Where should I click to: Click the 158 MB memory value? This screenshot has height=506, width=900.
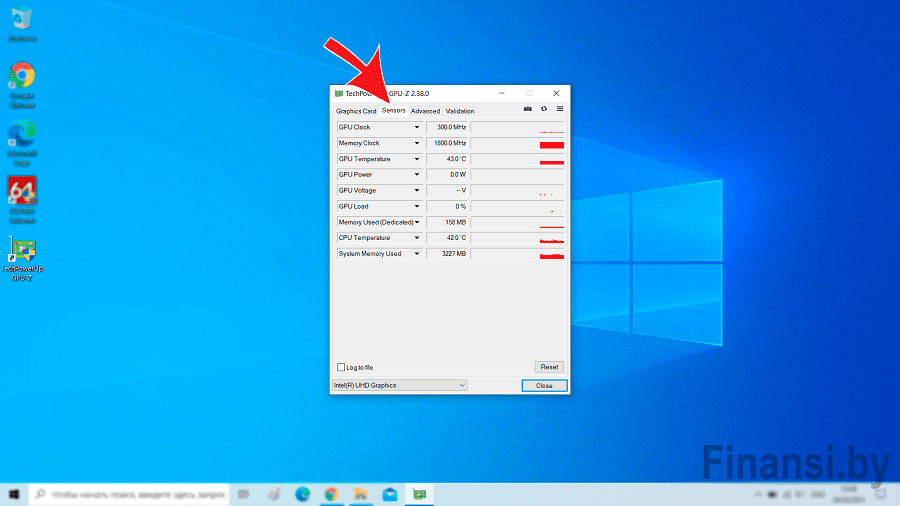(447, 222)
